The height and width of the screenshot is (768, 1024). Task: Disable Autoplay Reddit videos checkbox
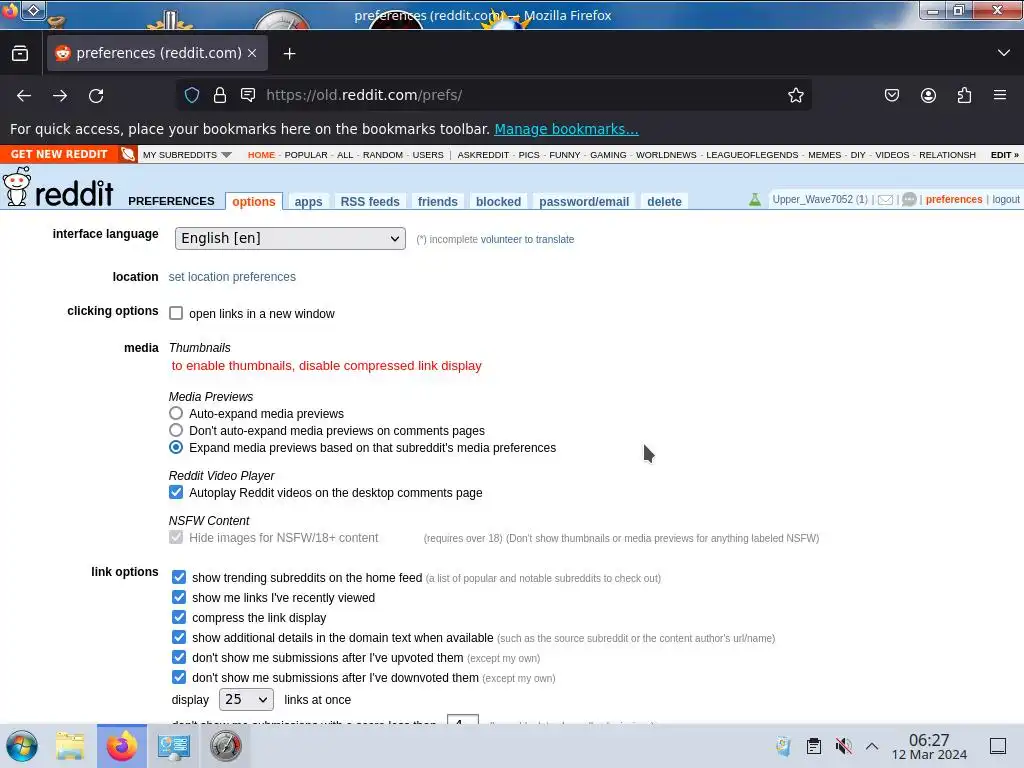pos(176,492)
